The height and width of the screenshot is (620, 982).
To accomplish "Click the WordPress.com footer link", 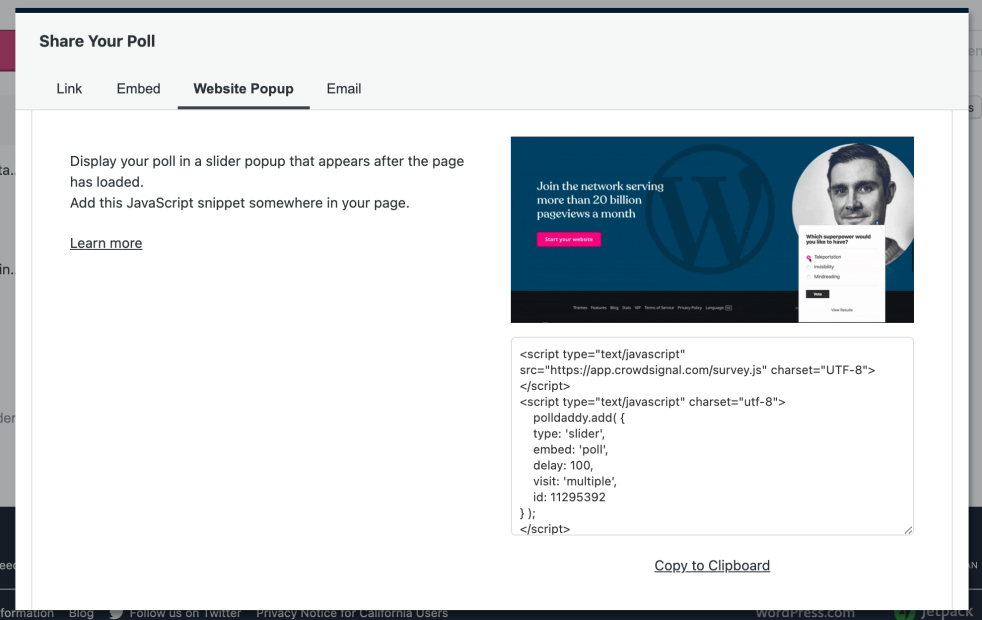I will pyautogui.click(x=805, y=612).
